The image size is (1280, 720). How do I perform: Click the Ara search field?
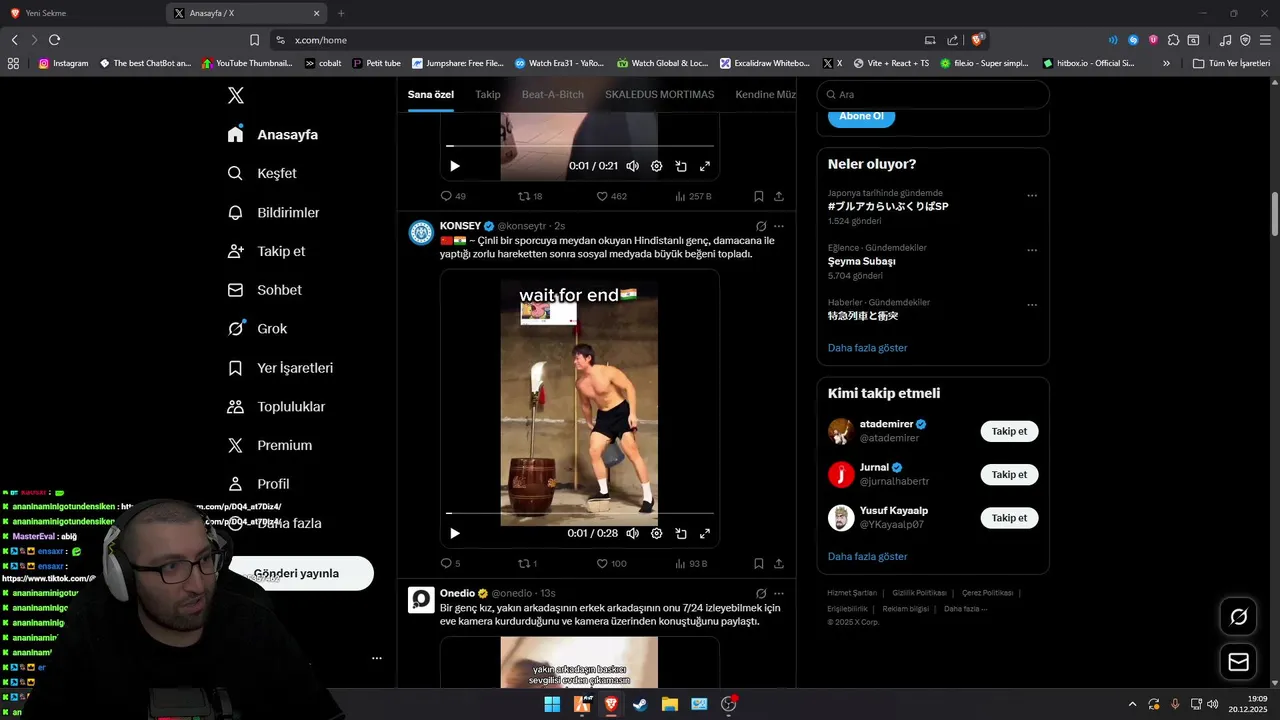933,94
